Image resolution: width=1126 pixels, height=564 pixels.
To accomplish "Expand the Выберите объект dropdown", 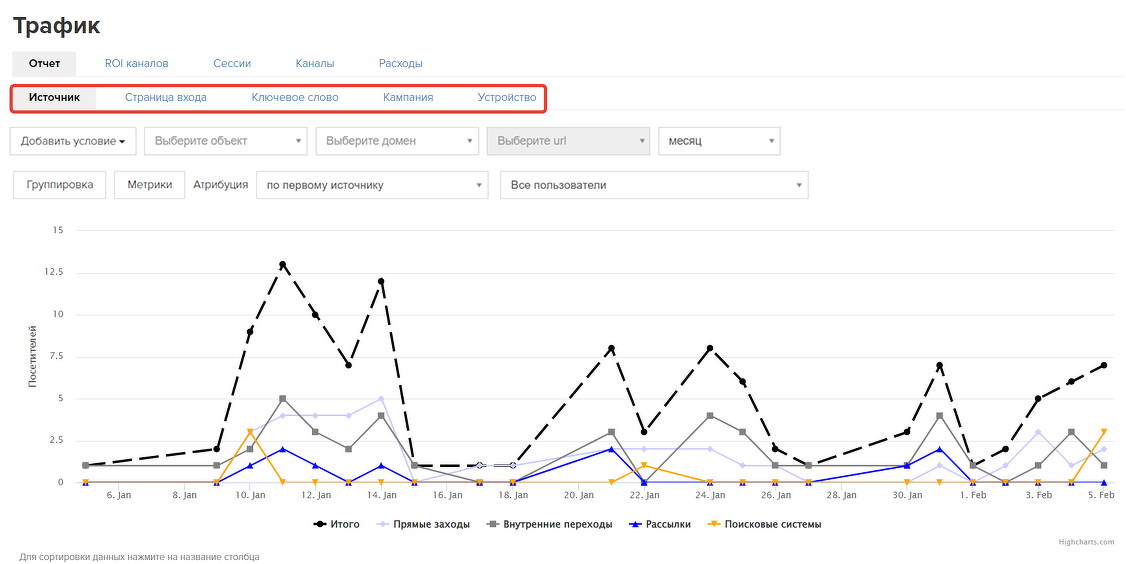I will [x=225, y=141].
